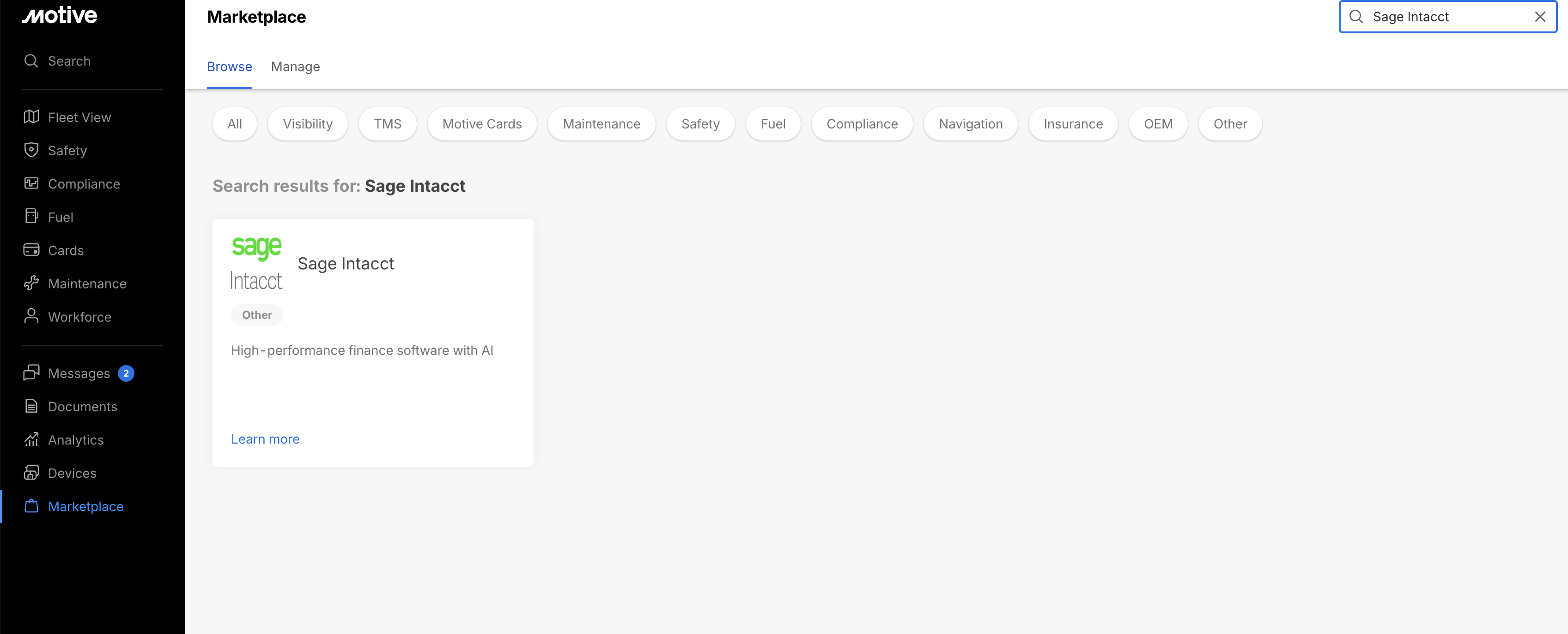Filter by Motive Cards category
This screenshot has height=634, width=1568.
point(481,124)
